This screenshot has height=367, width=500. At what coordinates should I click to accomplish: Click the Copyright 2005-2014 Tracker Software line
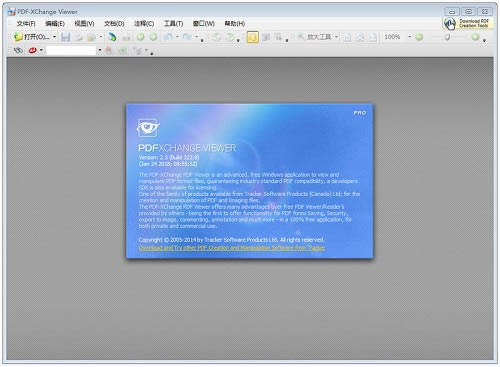(x=231, y=240)
